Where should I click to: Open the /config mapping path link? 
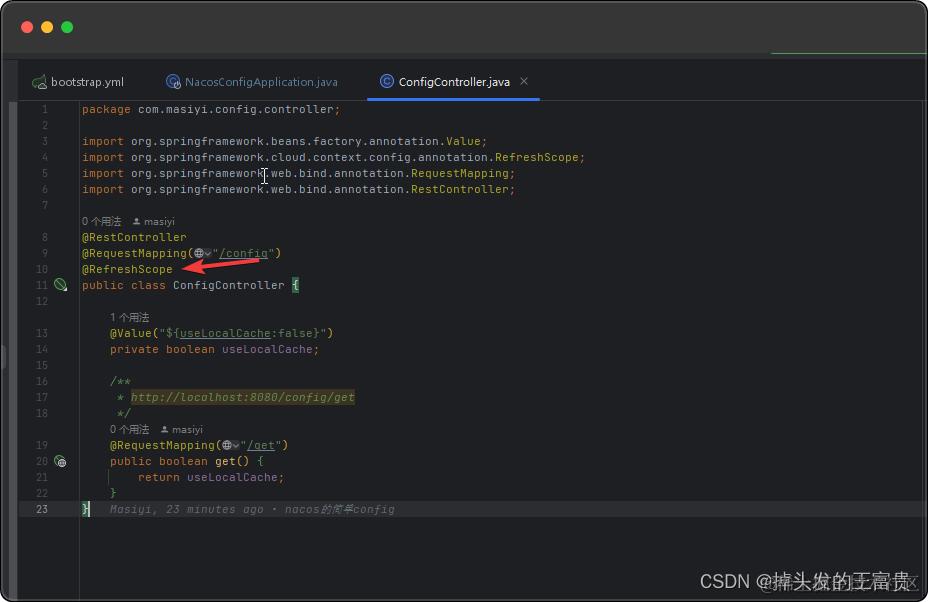pos(243,253)
